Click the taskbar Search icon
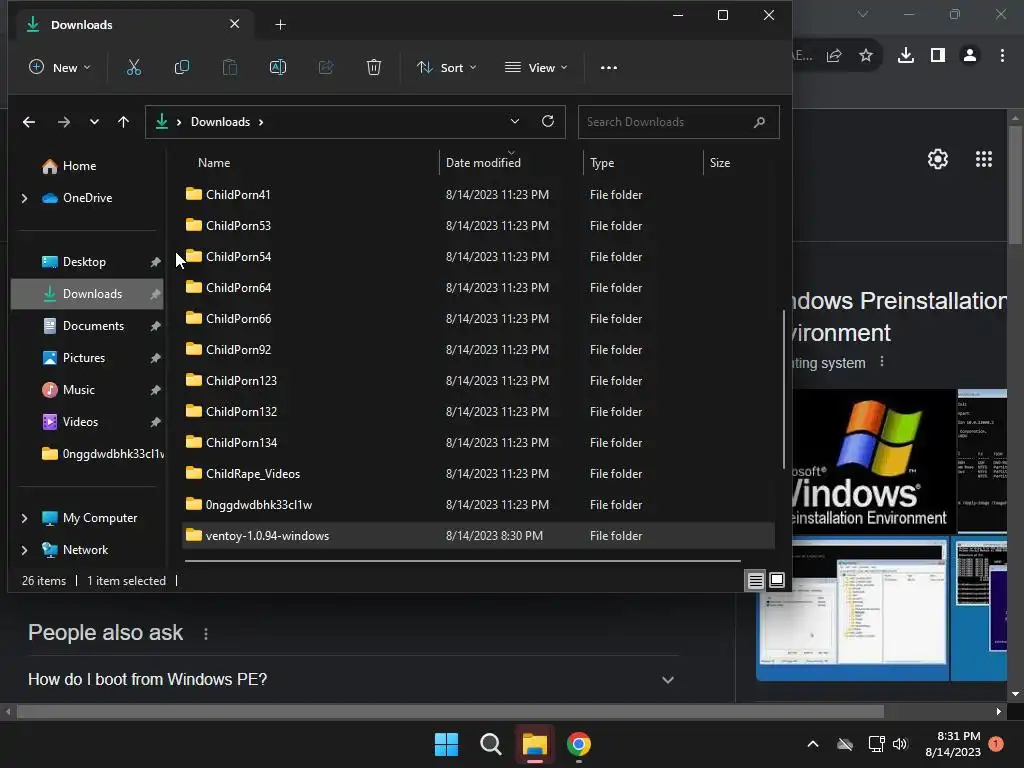 [490, 744]
